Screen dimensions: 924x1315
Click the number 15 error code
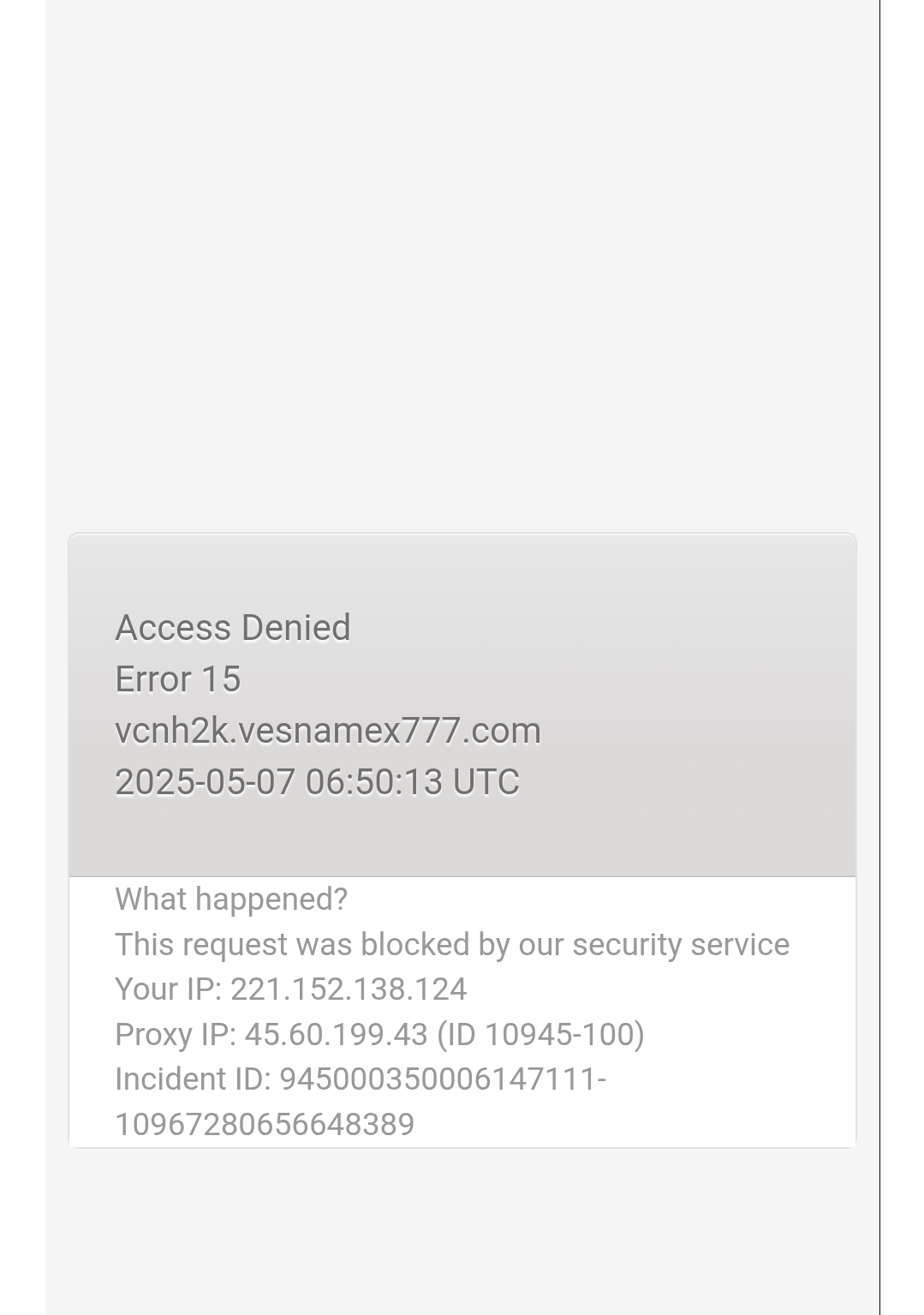tap(221, 679)
